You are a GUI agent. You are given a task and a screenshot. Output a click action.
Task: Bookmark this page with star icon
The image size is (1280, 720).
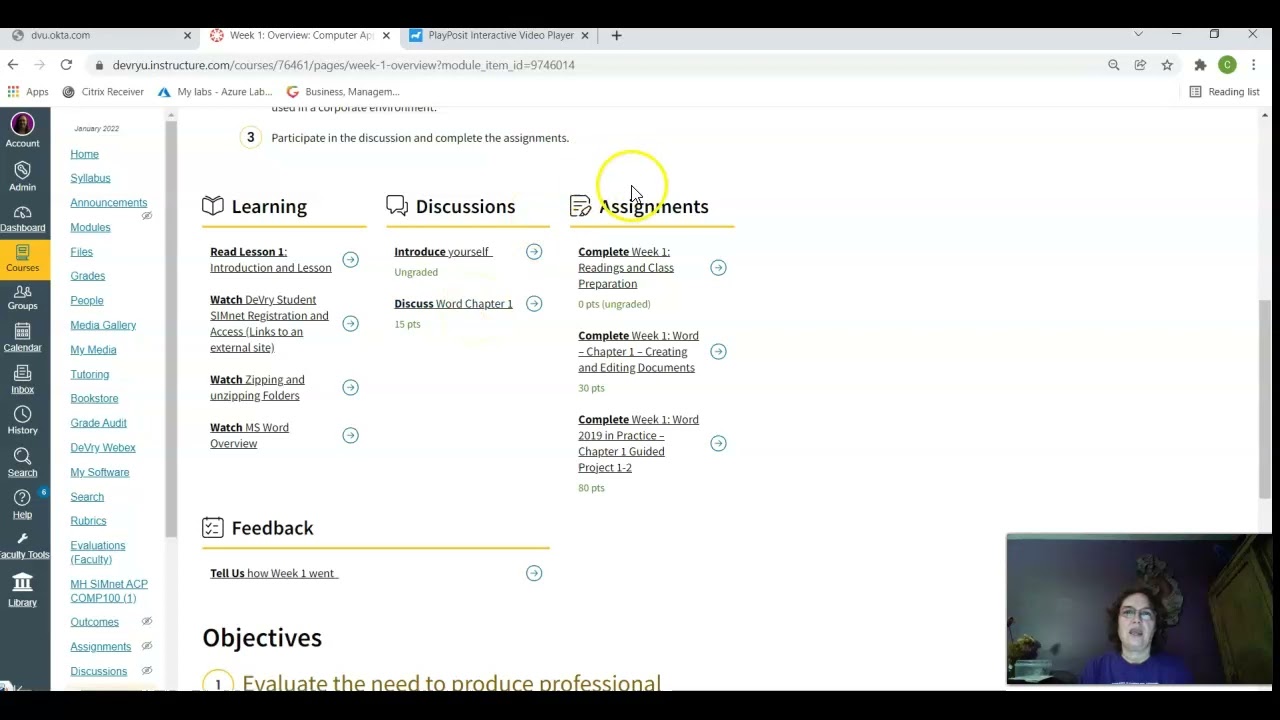1167,65
